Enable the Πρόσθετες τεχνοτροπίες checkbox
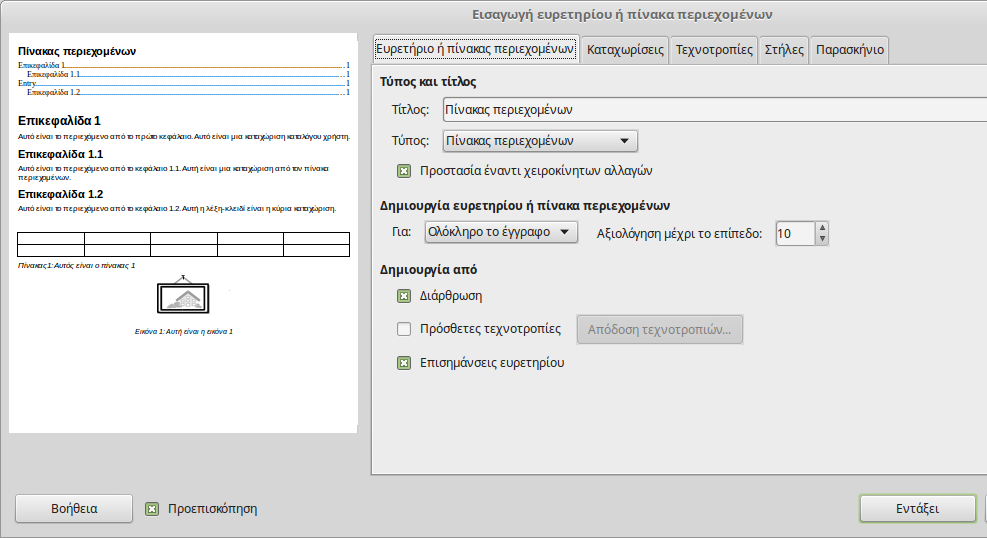Viewport: 987px width, 538px height. (404, 328)
